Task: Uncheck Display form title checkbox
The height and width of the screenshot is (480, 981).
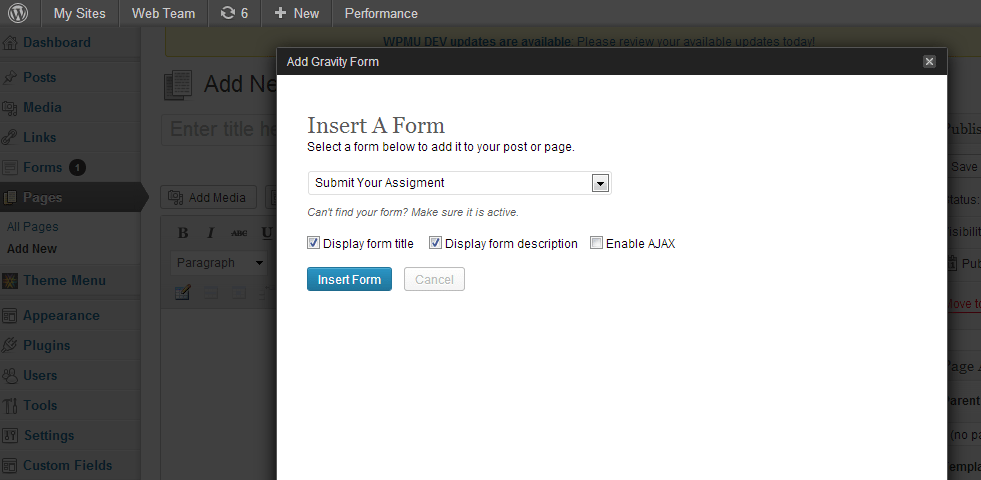Action: 313,243
